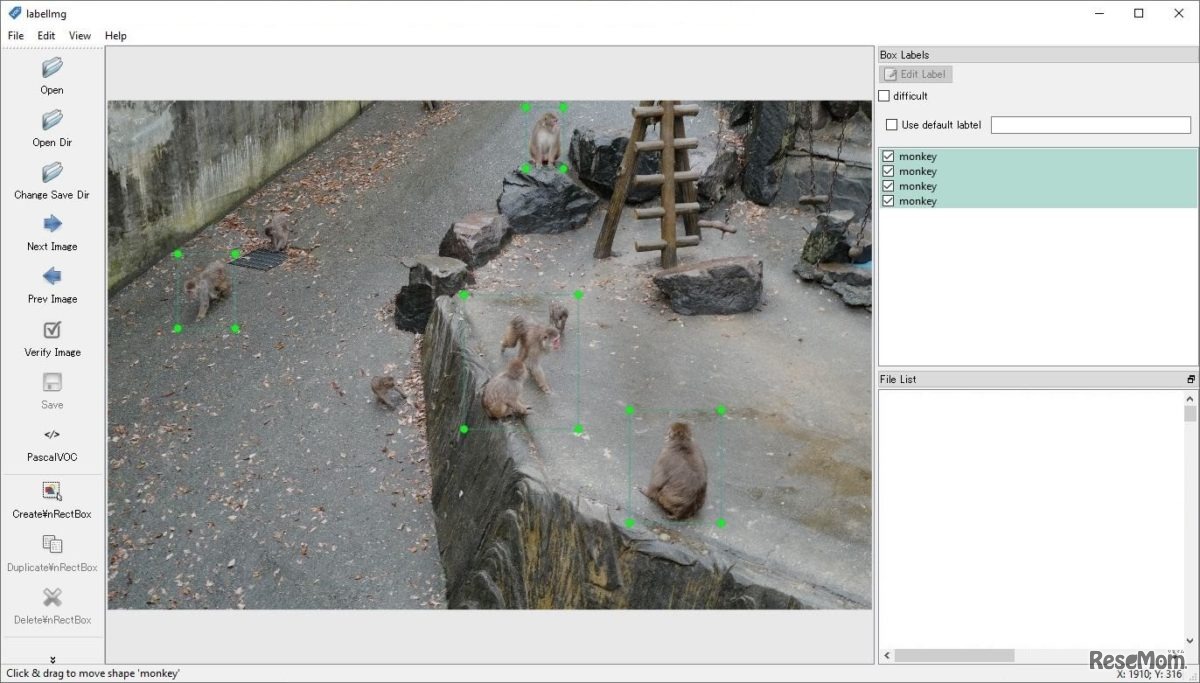Viewport: 1200px width, 683px height.
Task: Select the Change Save Dir icon
Action: click(51, 173)
